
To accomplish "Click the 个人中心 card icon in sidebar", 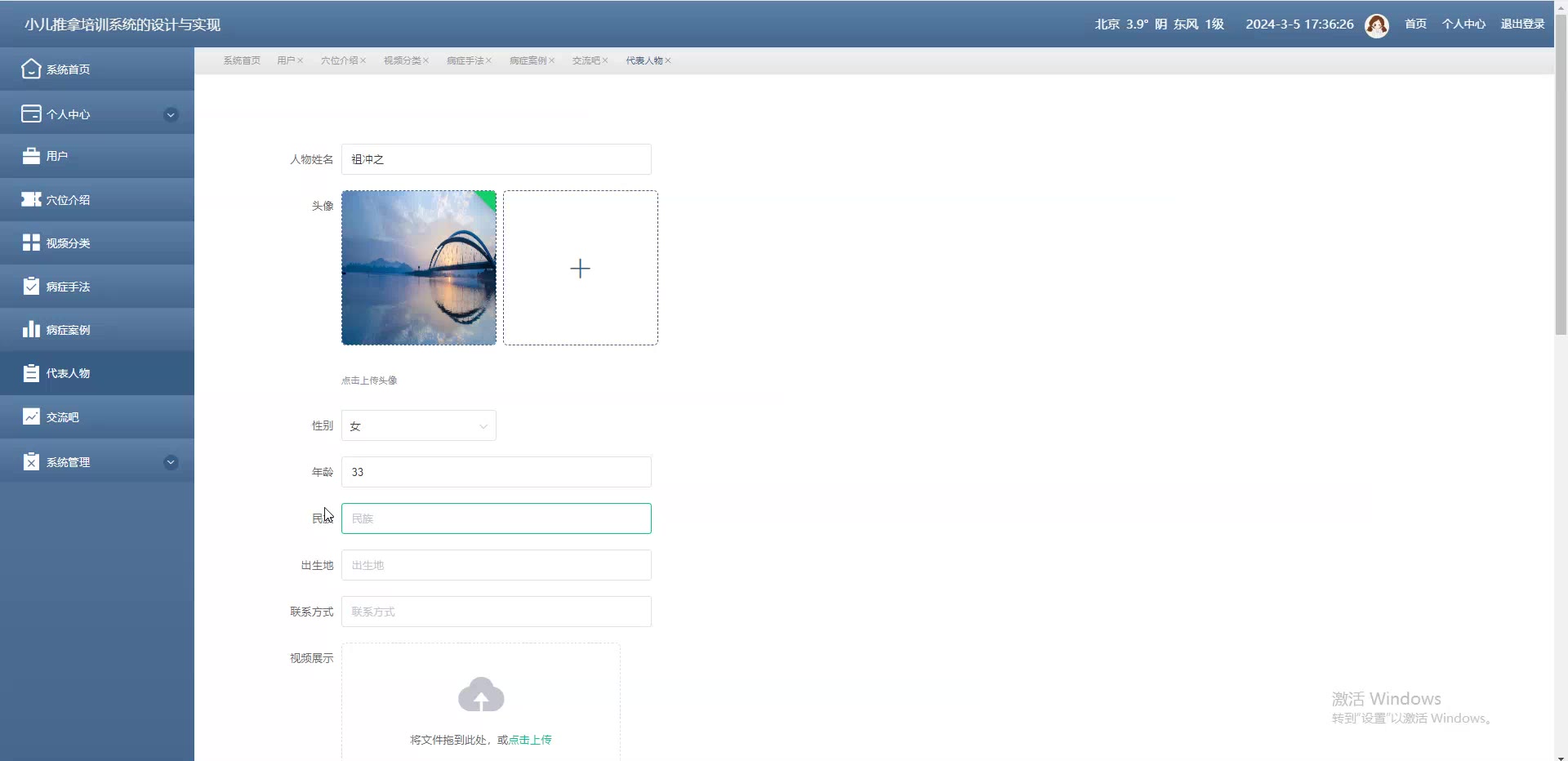I will coord(31,113).
